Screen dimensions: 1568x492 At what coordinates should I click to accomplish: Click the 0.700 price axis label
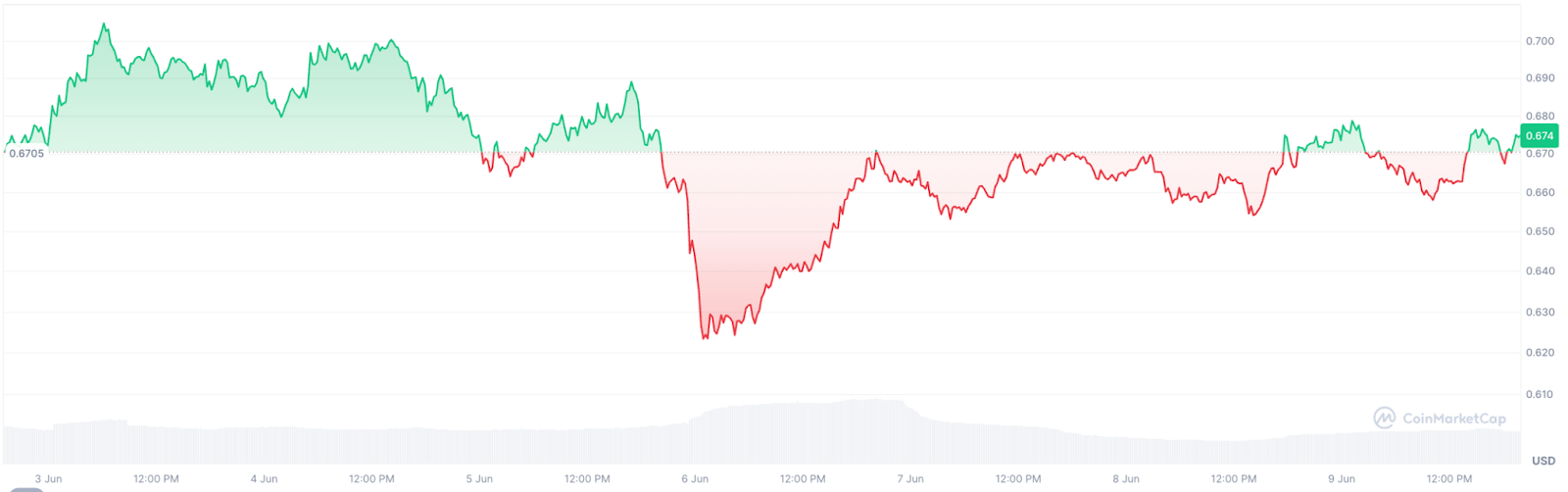[1540, 41]
